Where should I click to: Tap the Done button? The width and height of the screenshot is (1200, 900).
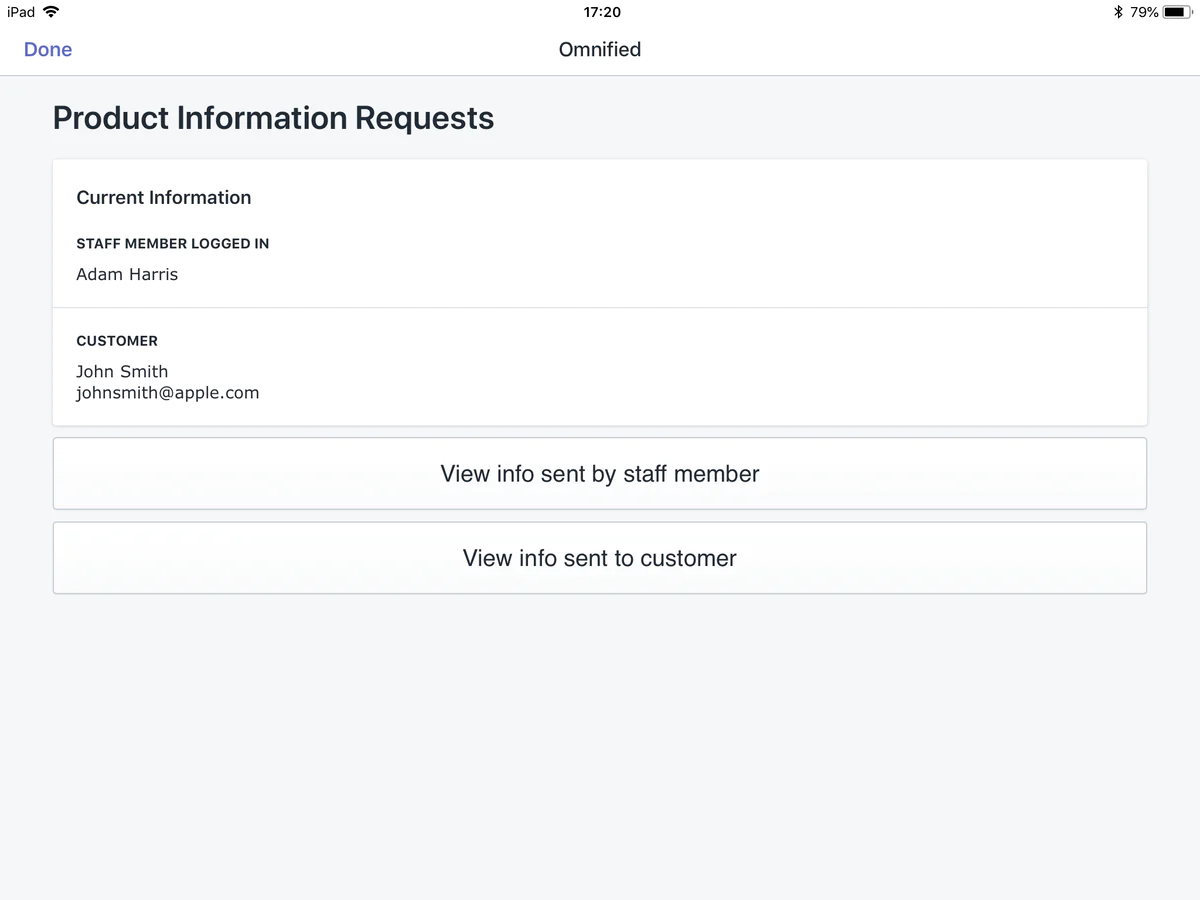(48, 50)
